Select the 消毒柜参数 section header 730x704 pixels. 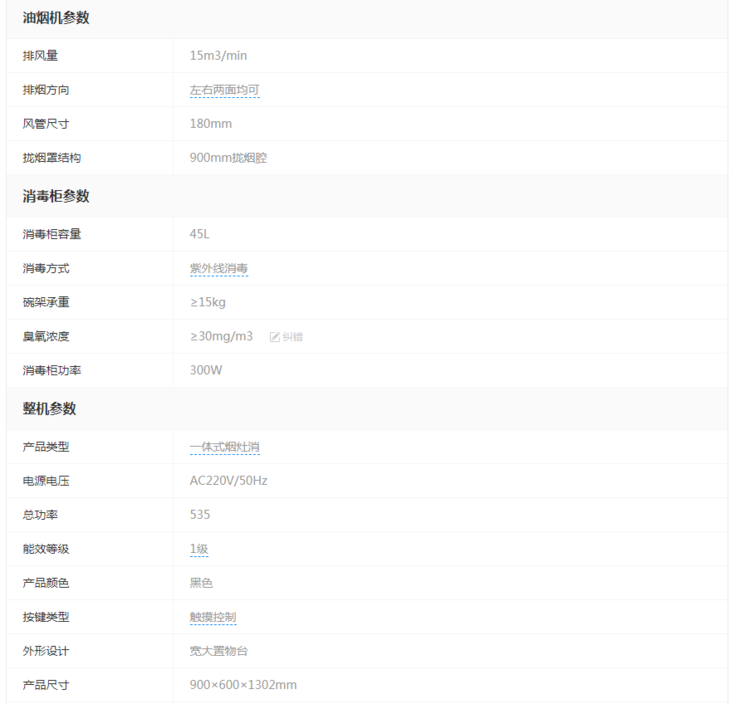(x=56, y=196)
